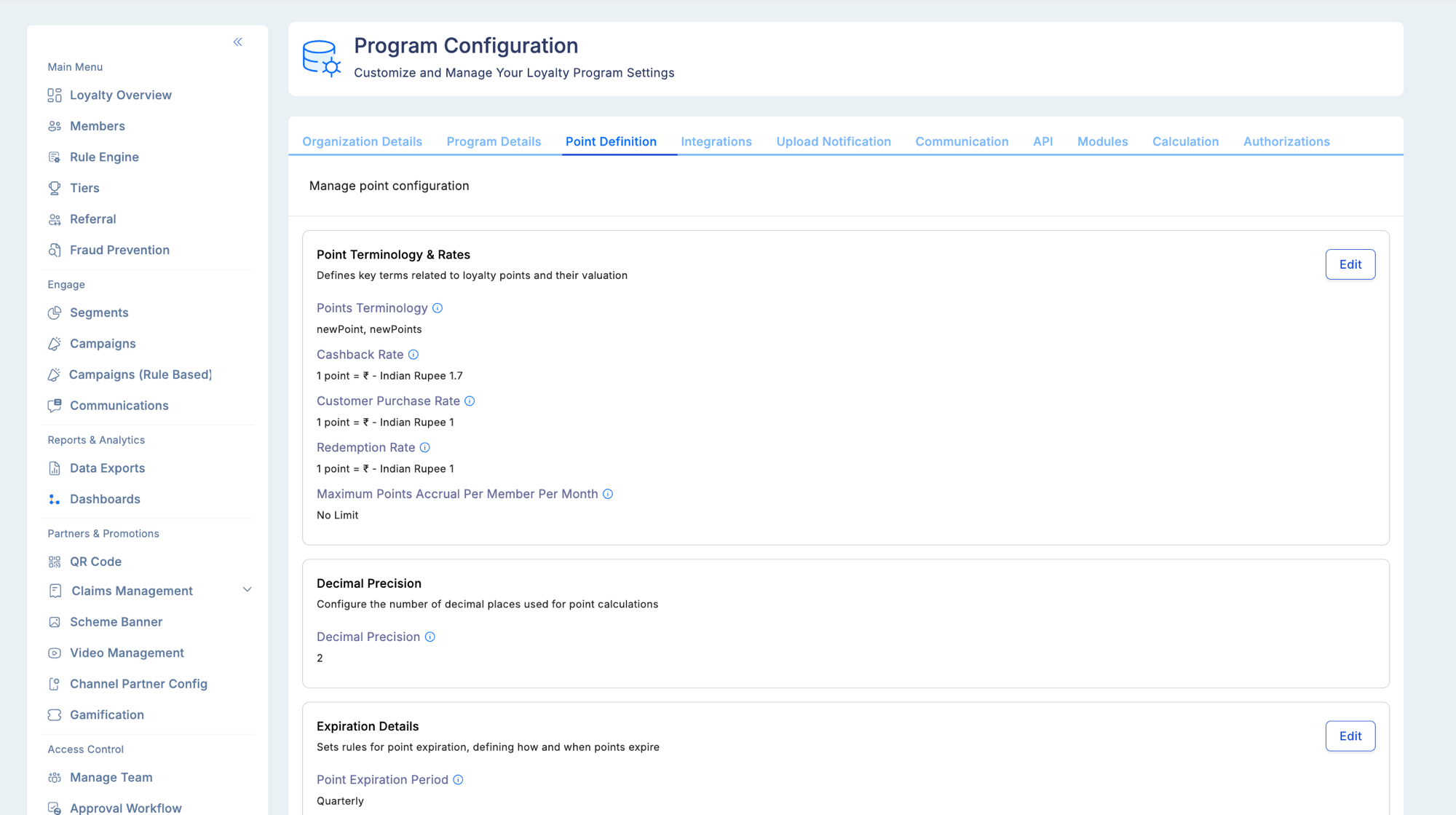Screen dimensions: 1456x815
Task: Click the QR Code icon
Action: (x=55, y=562)
